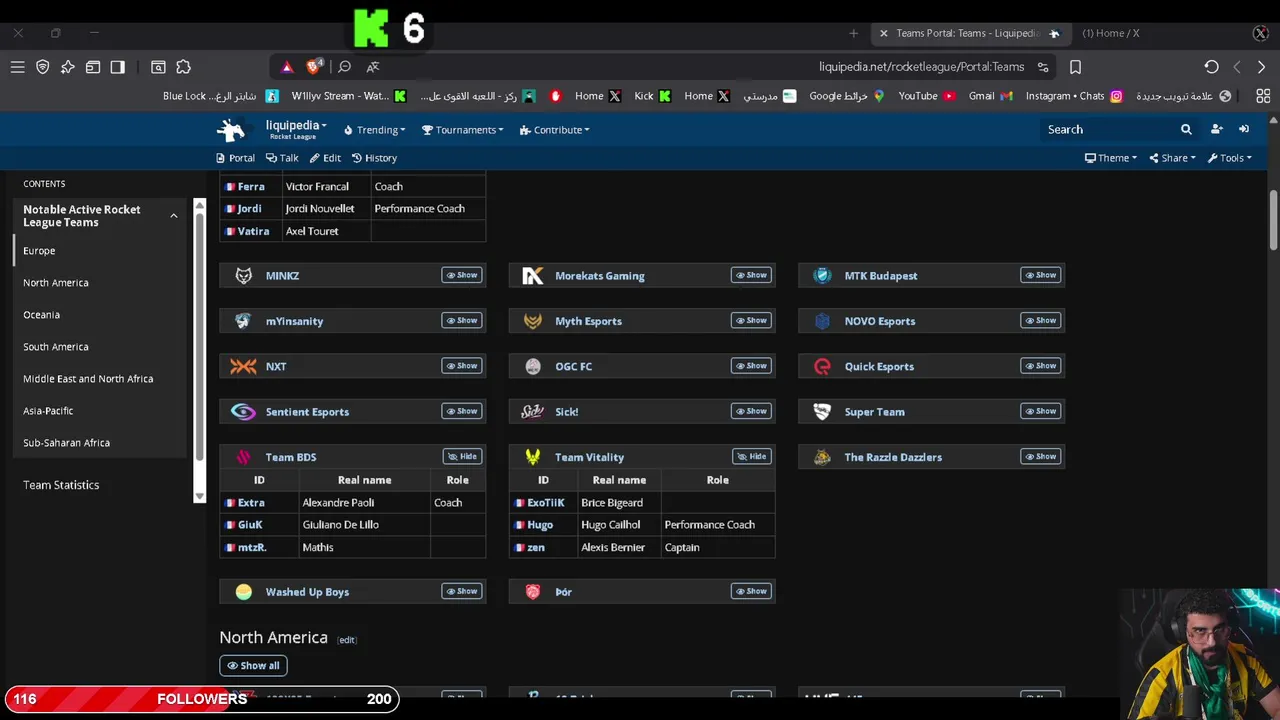Click the Brave Rewards triangle icon
The image size is (1280, 720).
tap(287, 67)
